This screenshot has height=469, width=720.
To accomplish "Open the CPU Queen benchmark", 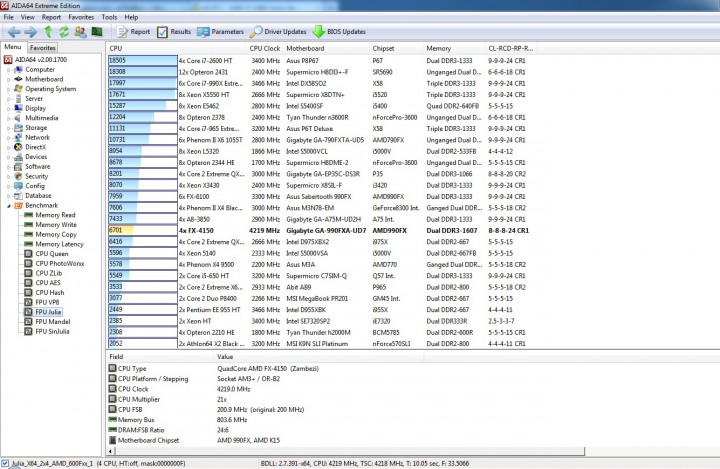I will (x=46, y=254).
